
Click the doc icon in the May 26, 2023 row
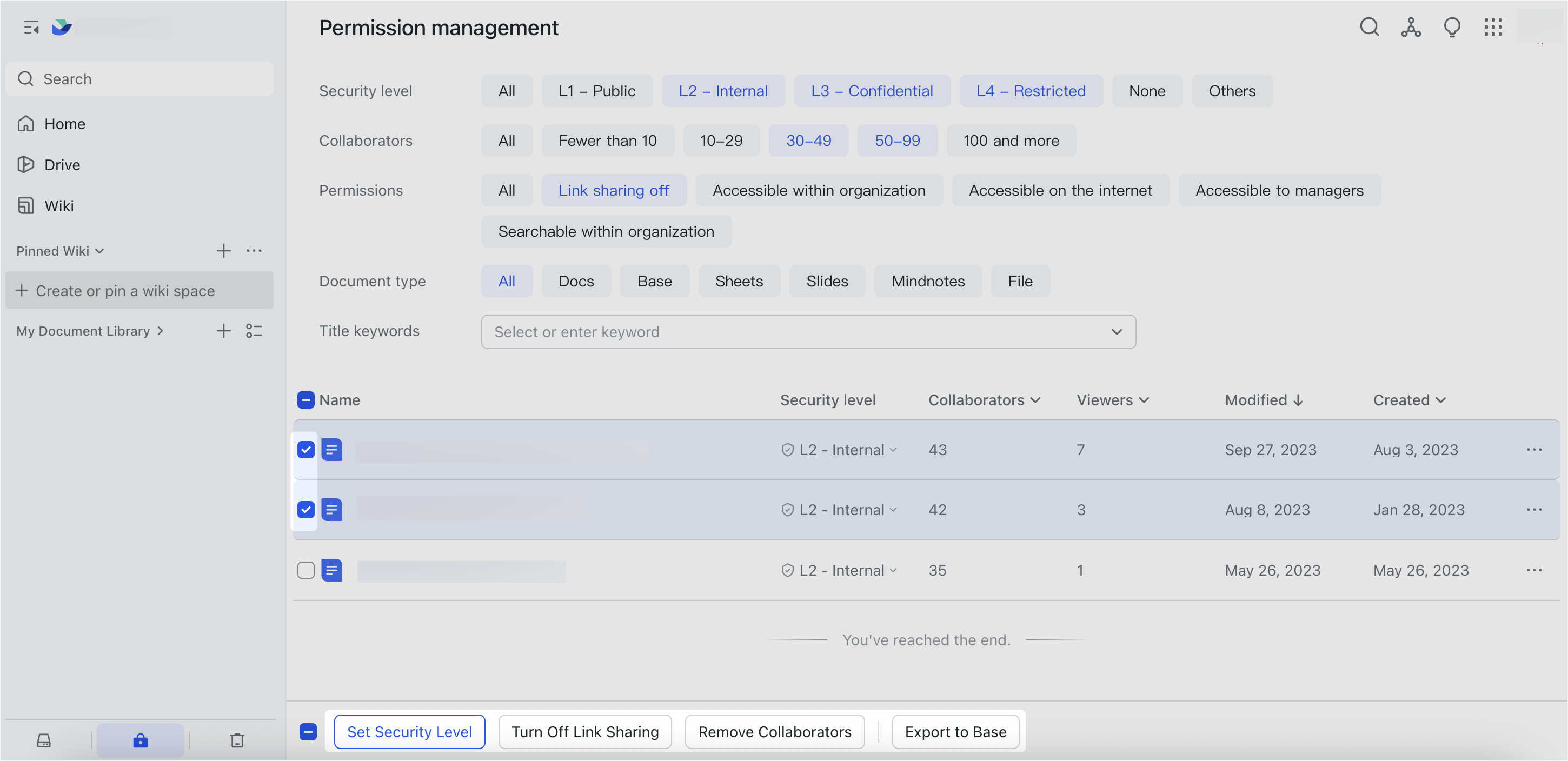point(332,570)
